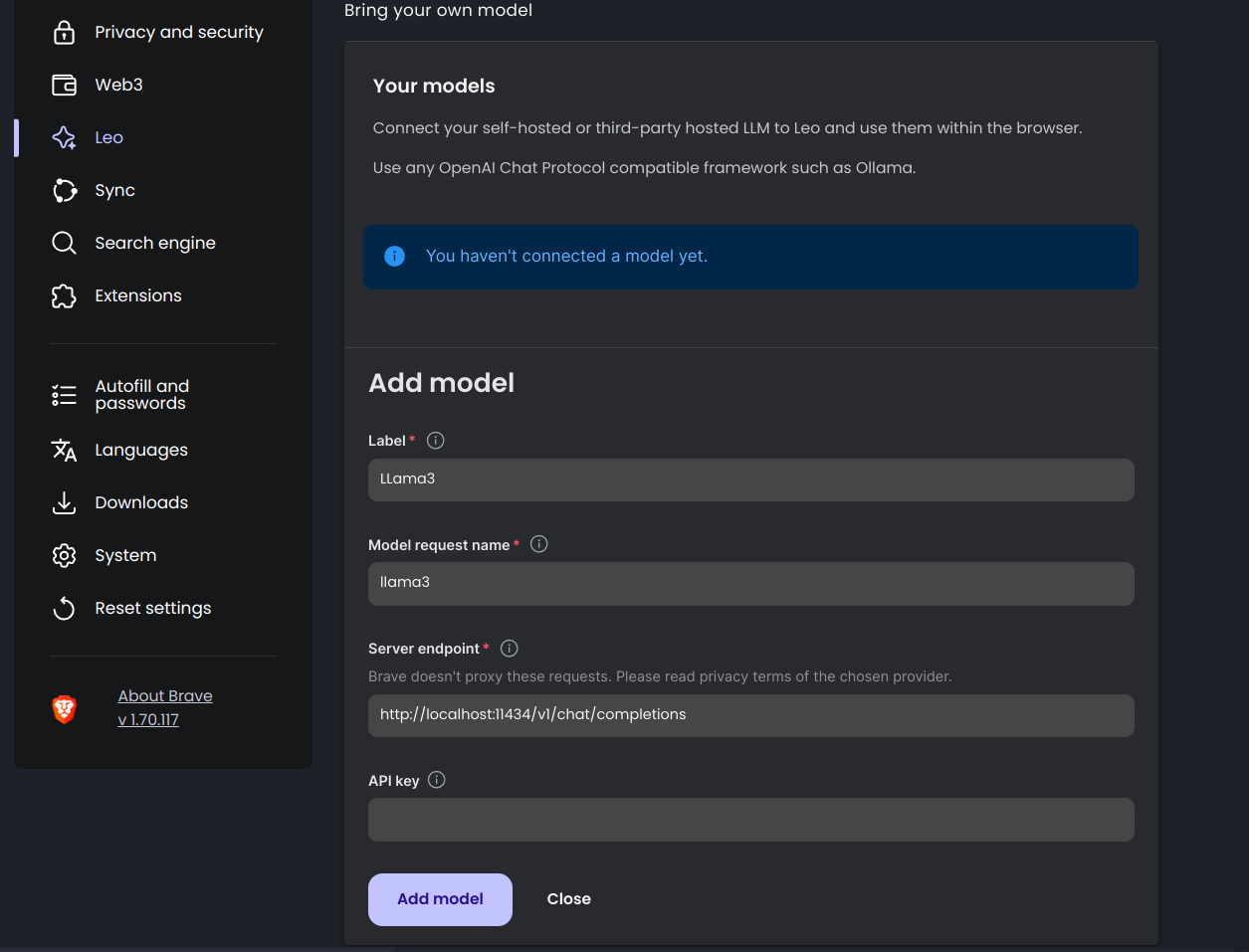Click the Downloads arrow icon
The image size is (1249, 952).
coord(64,502)
